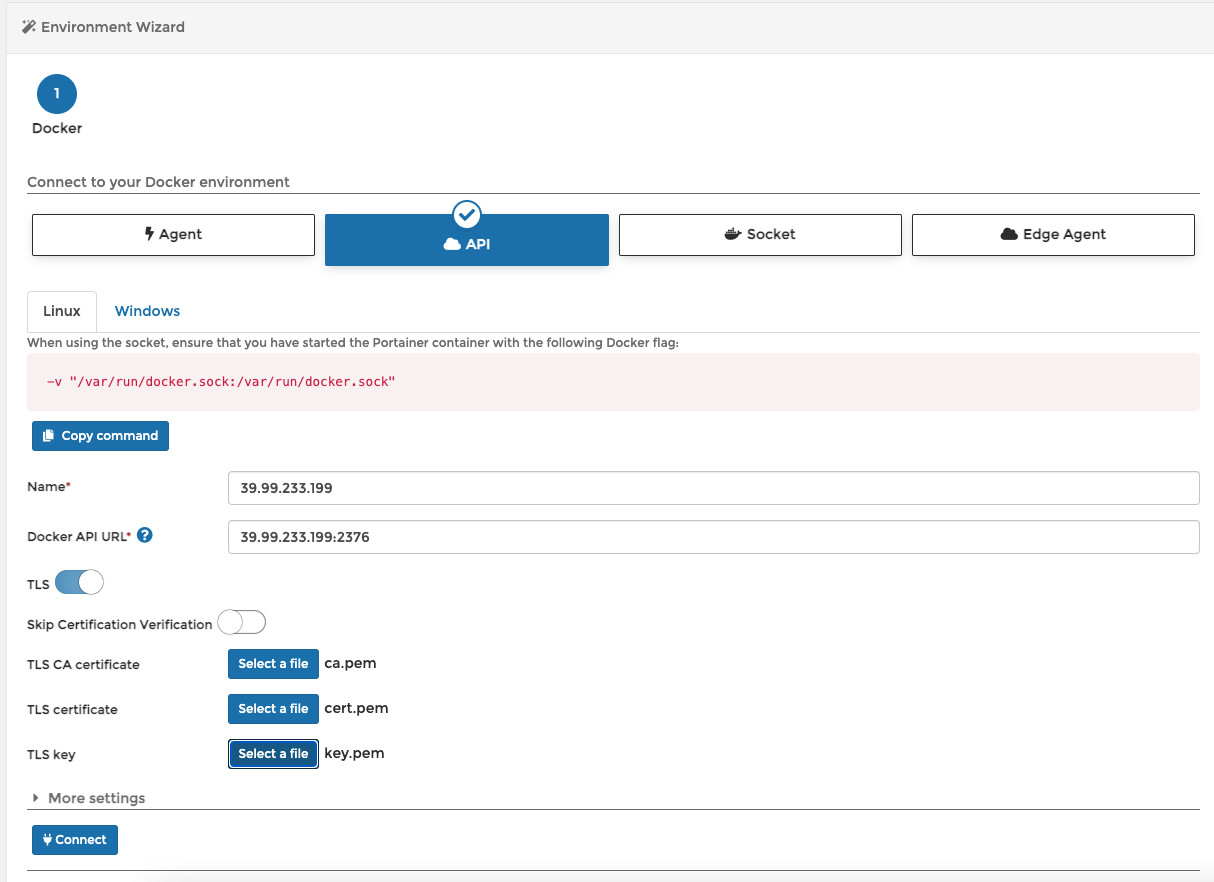The width and height of the screenshot is (1214, 882).
Task: Choose the Socket Docker whale option
Action: coord(760,234)
